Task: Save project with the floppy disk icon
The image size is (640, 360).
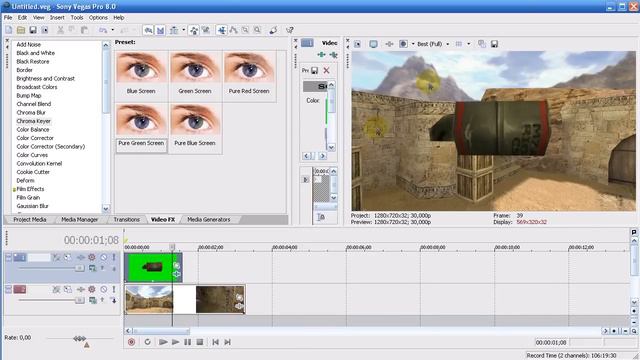Action: click(33, 30)
